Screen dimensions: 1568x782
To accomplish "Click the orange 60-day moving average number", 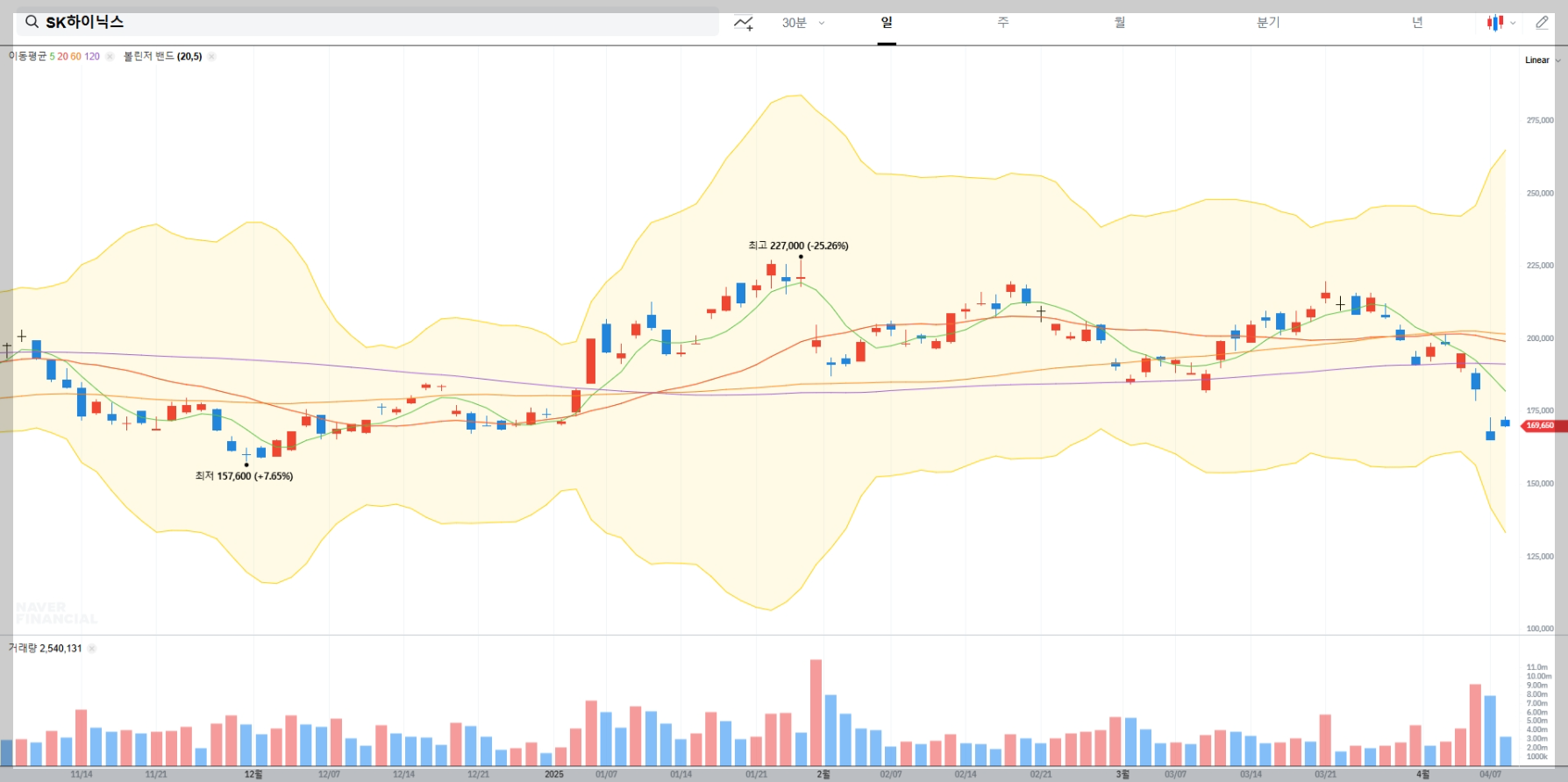I will [x=75, y=56].
